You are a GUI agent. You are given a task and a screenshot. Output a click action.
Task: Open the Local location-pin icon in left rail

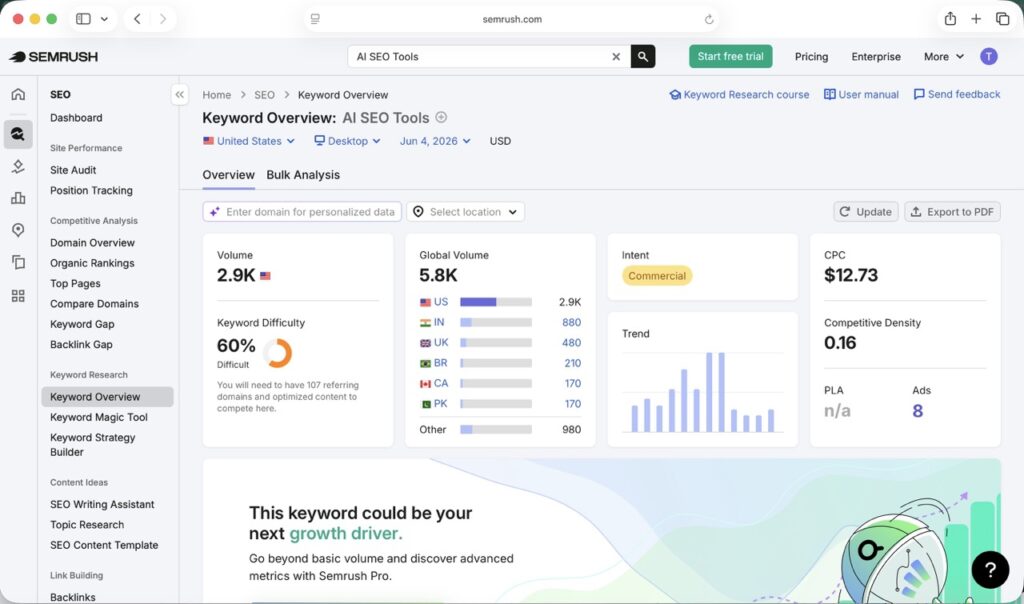point(18,230)
